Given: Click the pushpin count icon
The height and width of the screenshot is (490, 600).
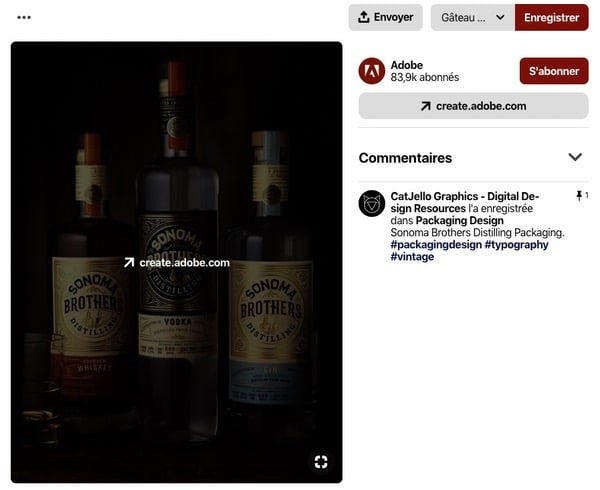Looking at the screenshot, I should click(x=580, y=196).
